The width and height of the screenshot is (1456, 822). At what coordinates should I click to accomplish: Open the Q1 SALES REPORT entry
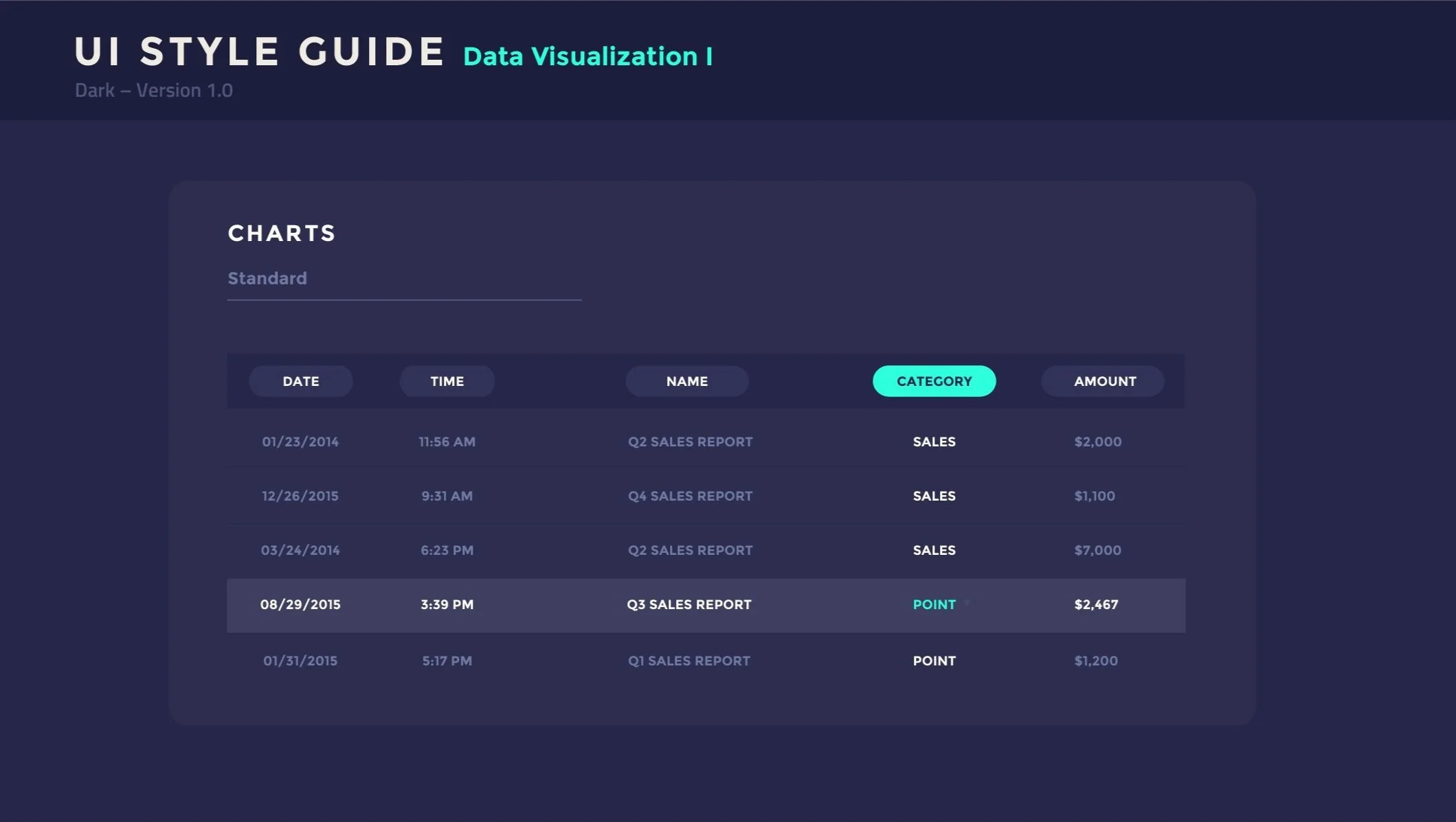point(688,661)
